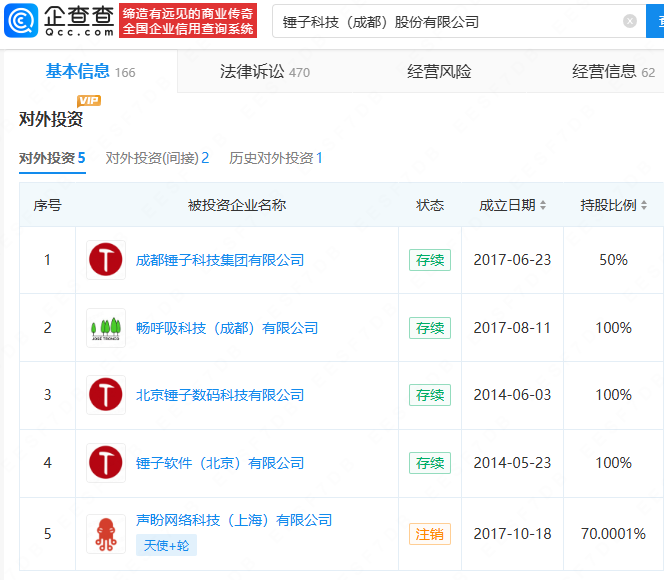Open the 基本信息 tab
The height and width of the screenshot is (580, 664).
[x=90, y=72]
